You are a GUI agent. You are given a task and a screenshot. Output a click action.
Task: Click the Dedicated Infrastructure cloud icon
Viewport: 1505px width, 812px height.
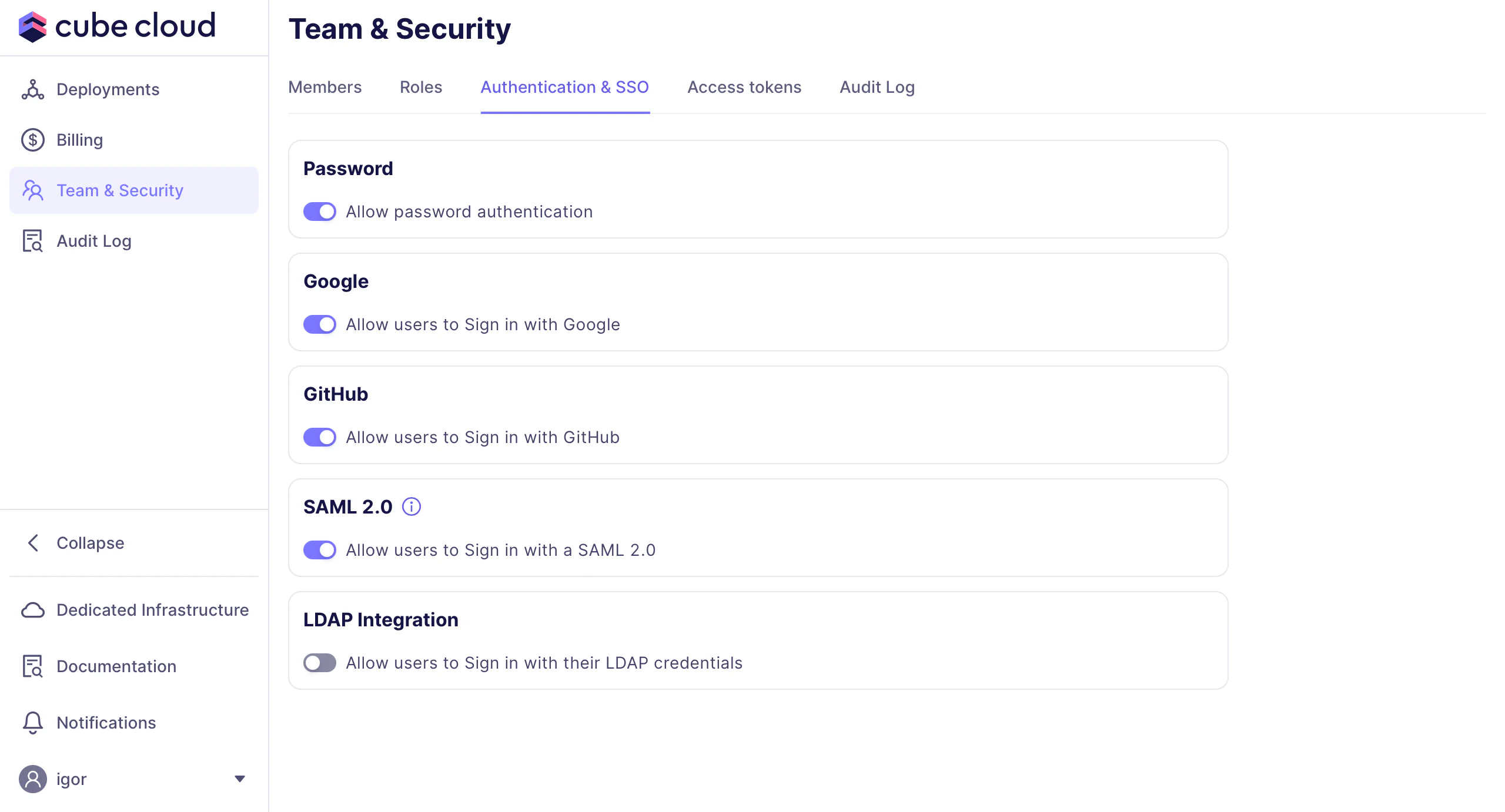click(32, 610)
